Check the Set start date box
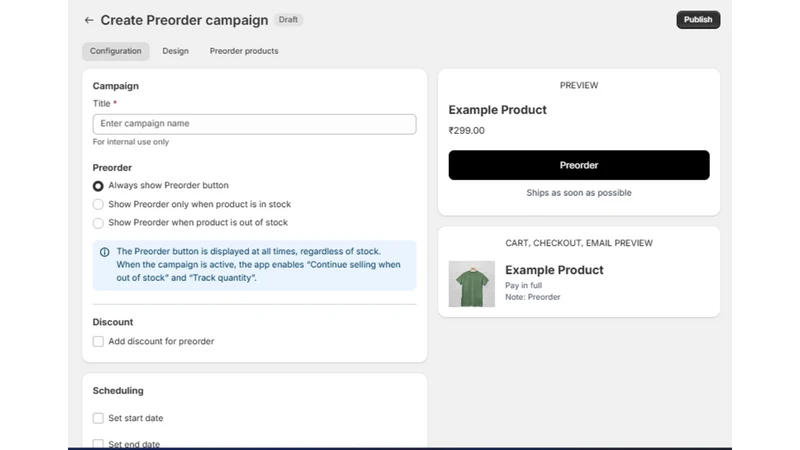800x450 pixels. tap(98, 418)
